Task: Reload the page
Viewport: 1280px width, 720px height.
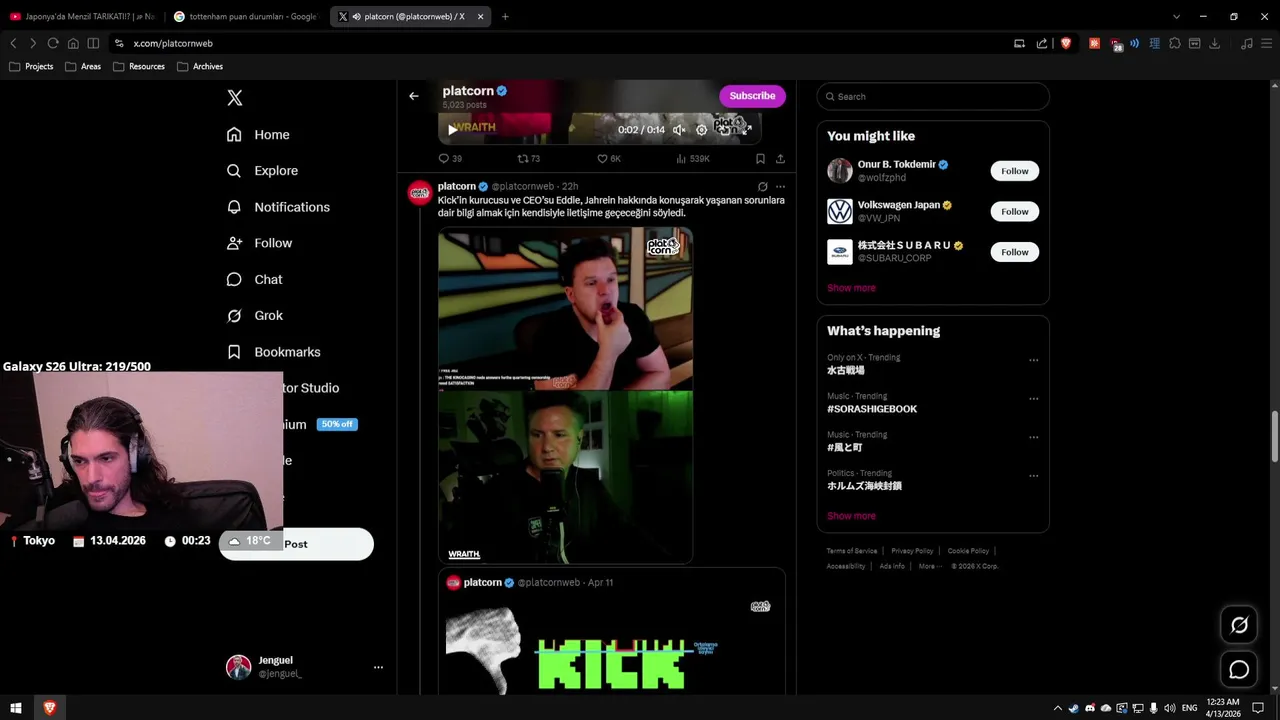Action: [53, 43]
